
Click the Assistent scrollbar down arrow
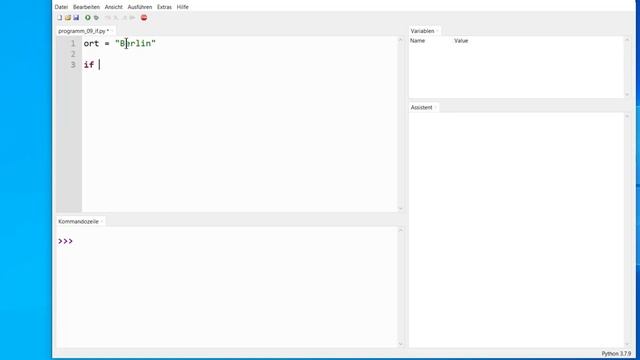point(627,344)
